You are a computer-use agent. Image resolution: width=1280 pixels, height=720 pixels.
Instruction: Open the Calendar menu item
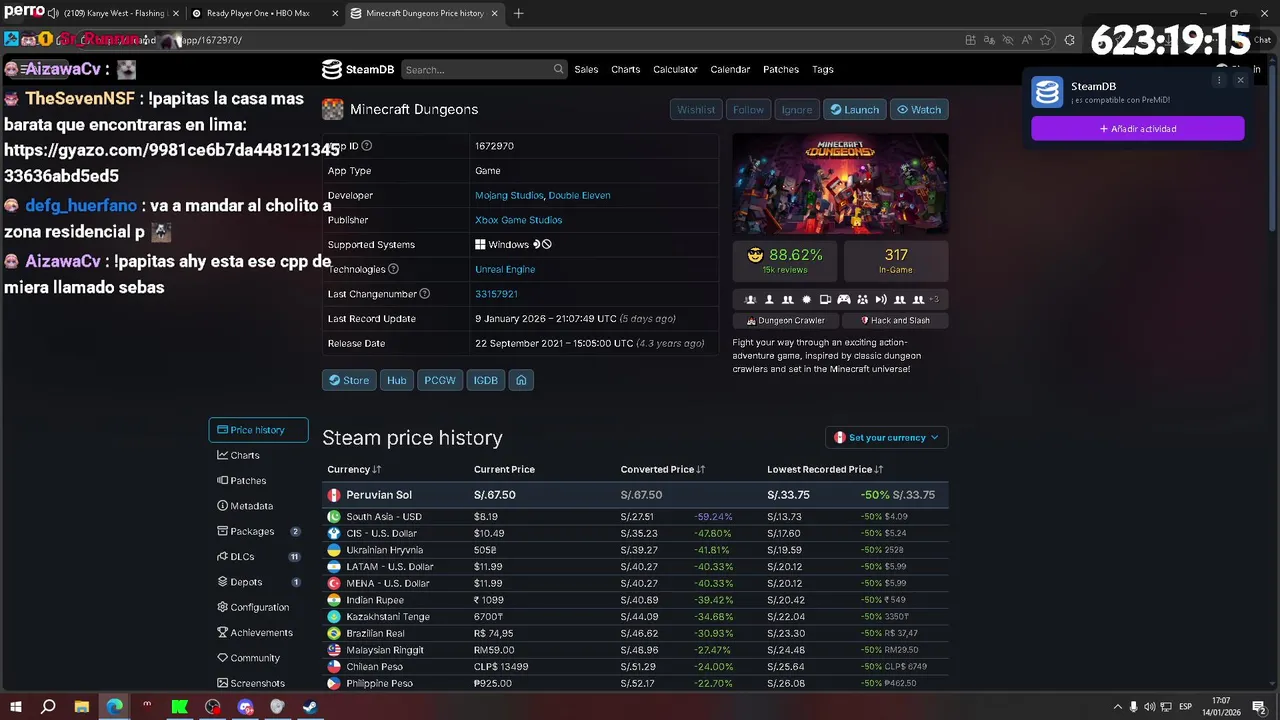730,69
